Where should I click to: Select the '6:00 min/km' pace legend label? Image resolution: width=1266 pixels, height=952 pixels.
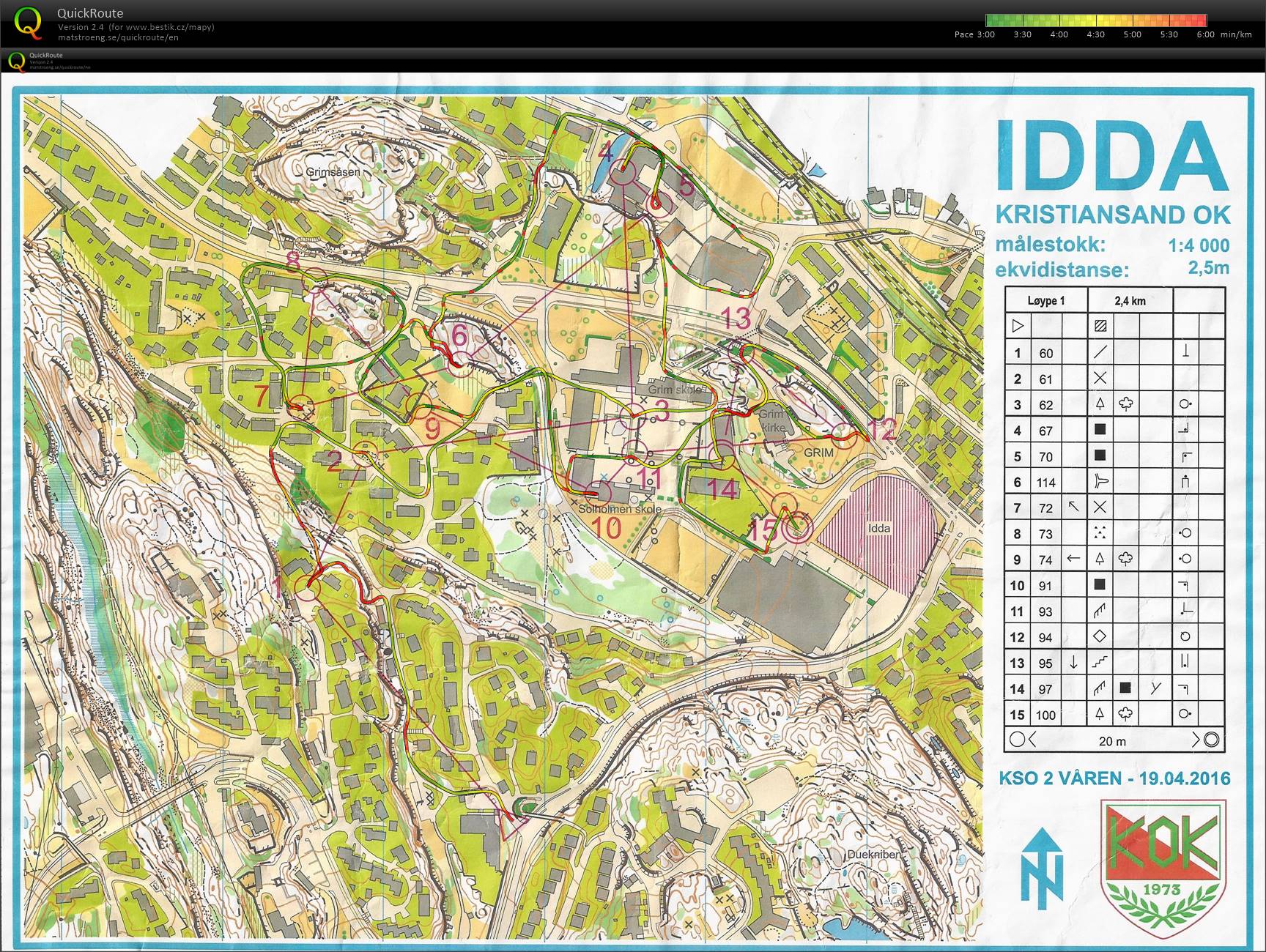pos(1224,34)
